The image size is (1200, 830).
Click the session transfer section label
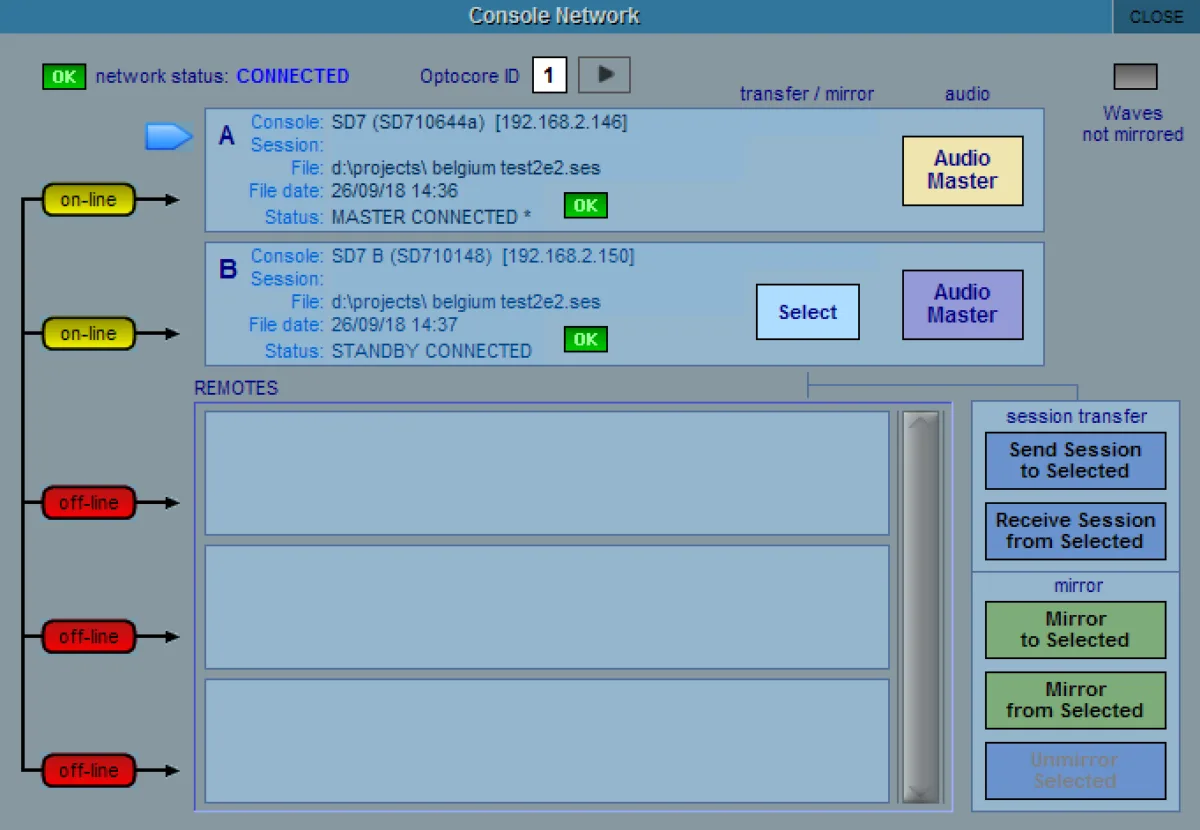(x=1077, y=416)
